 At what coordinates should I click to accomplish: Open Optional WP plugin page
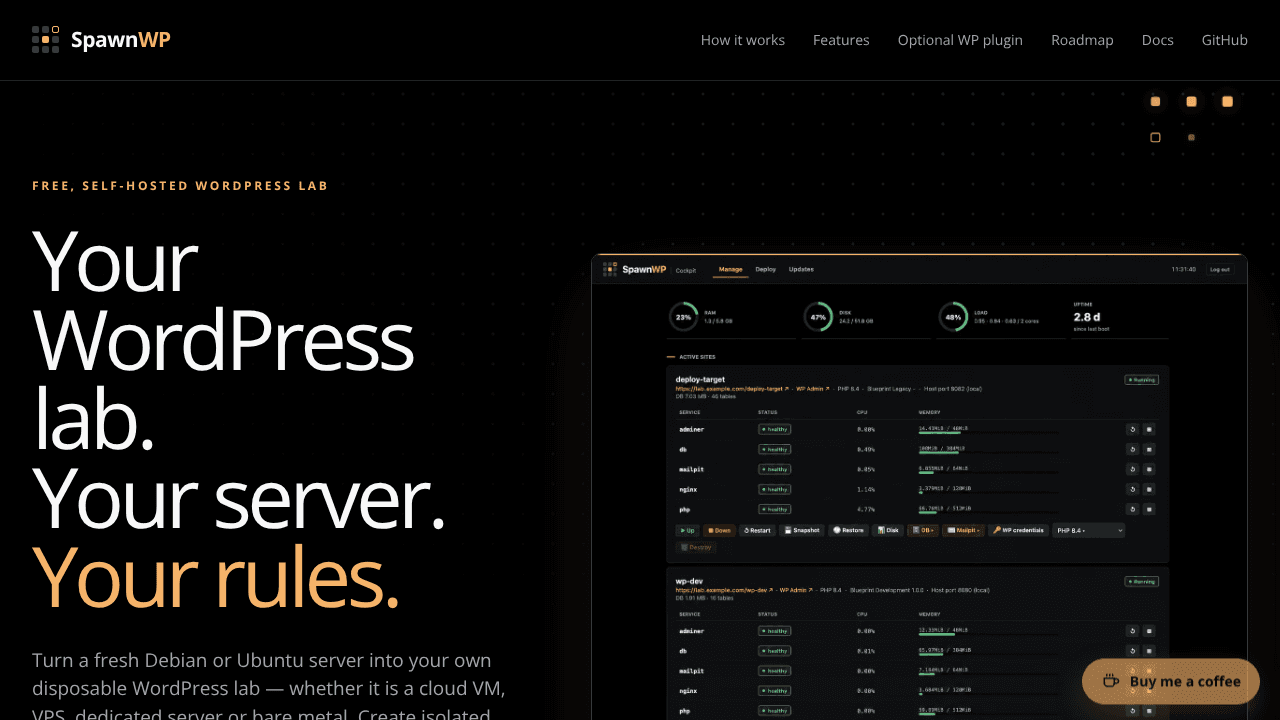pos(960,40)
